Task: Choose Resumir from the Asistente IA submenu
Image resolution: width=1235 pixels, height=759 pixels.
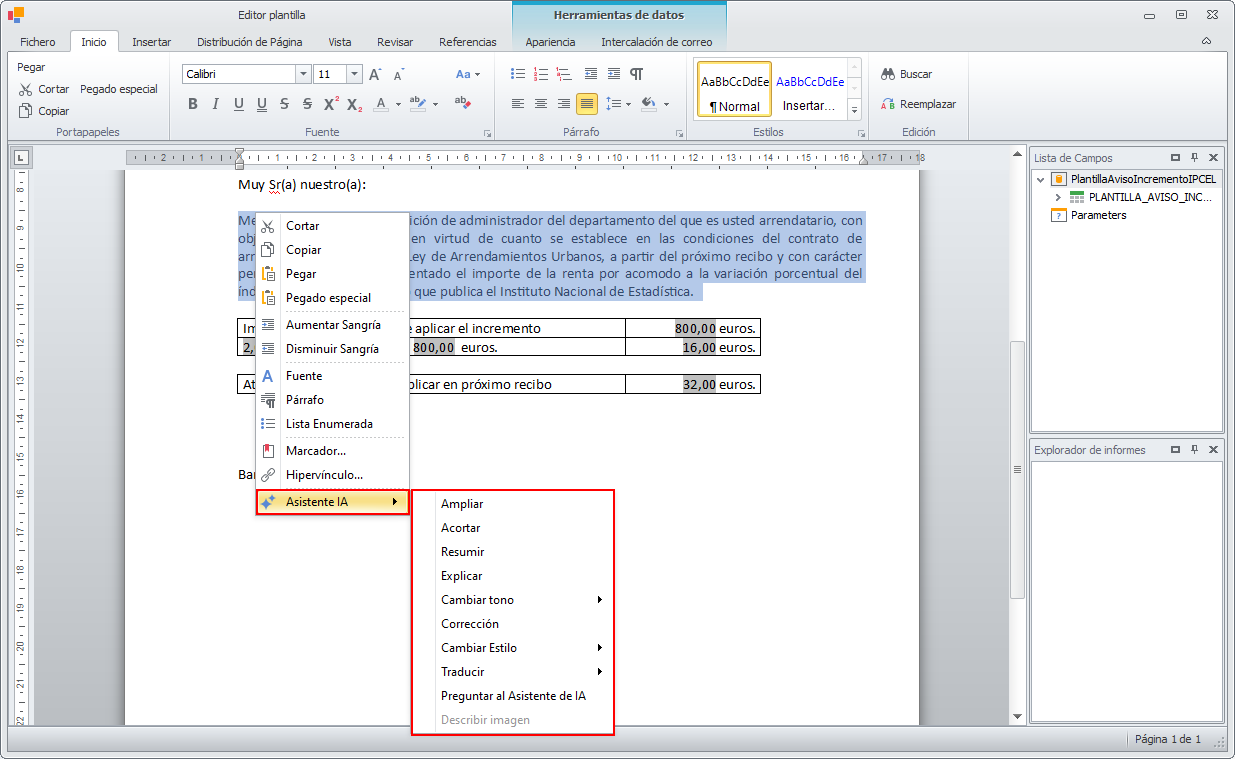Action: pyautogui.click(x=462, y=552)
